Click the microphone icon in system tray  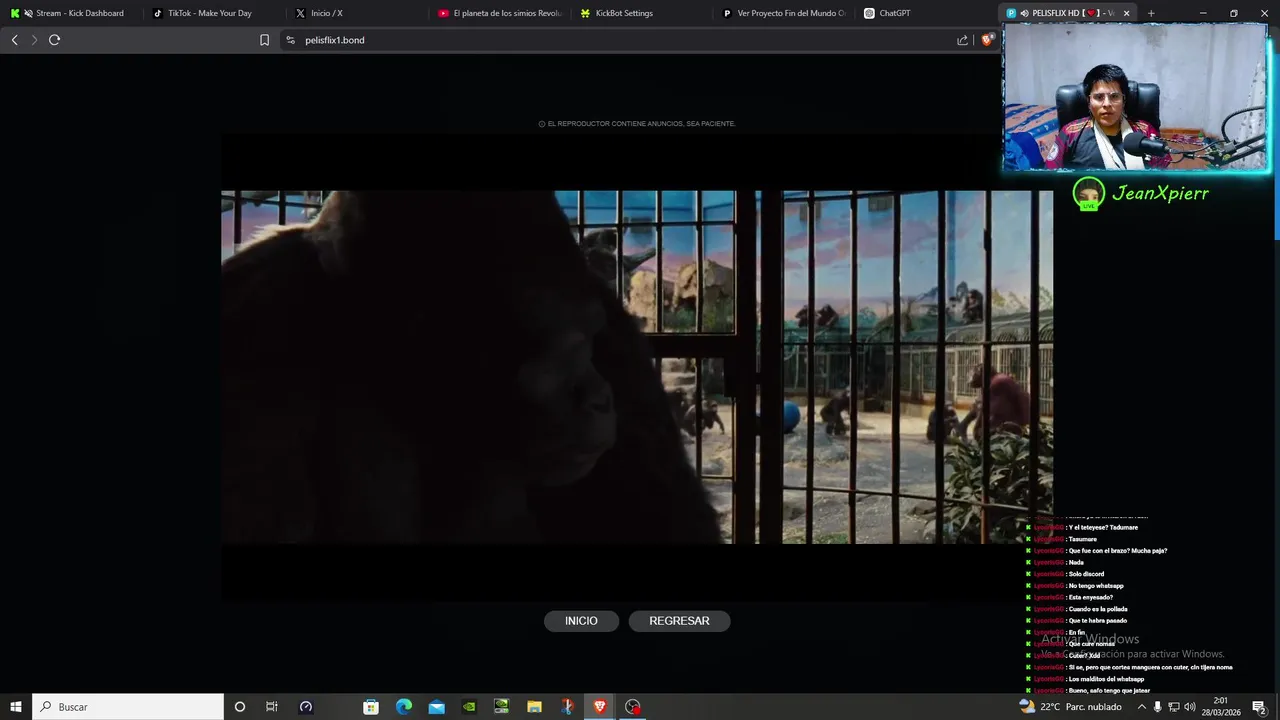pyautogui.click(x=1158, y=707)
